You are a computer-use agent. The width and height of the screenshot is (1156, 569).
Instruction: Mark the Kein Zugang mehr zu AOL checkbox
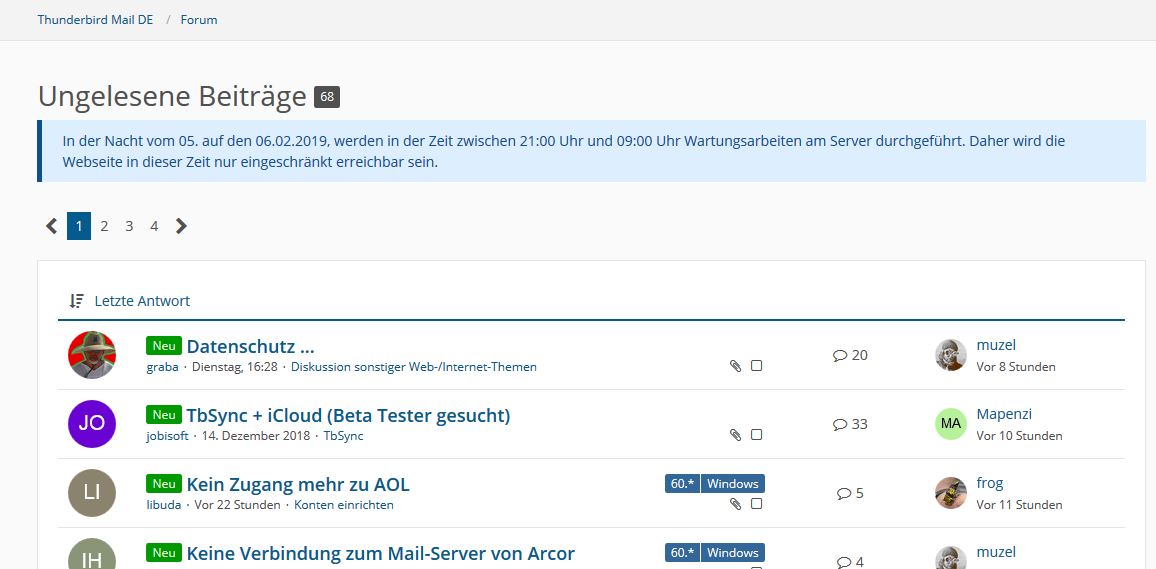(x=756, y=504)
